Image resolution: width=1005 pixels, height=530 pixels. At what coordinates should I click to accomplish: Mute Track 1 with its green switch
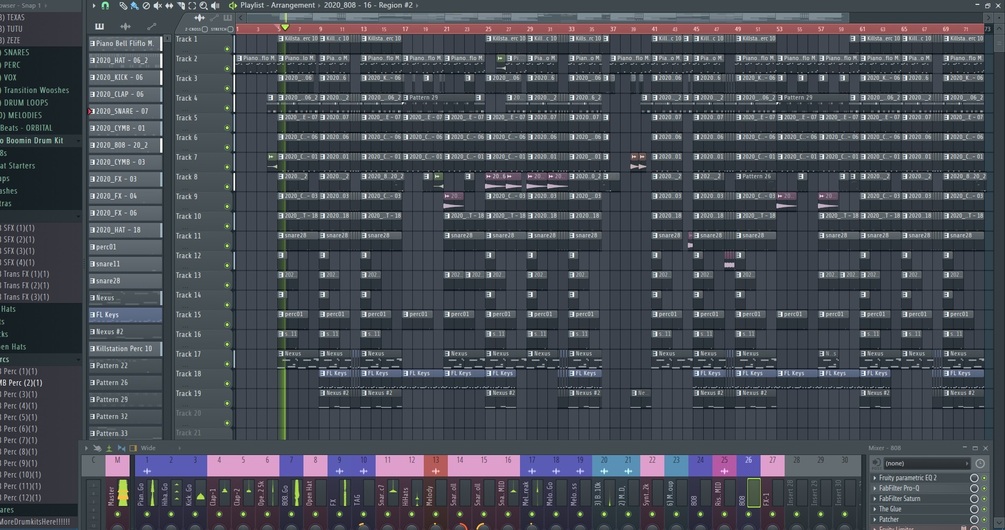click(x=227, y=49)
